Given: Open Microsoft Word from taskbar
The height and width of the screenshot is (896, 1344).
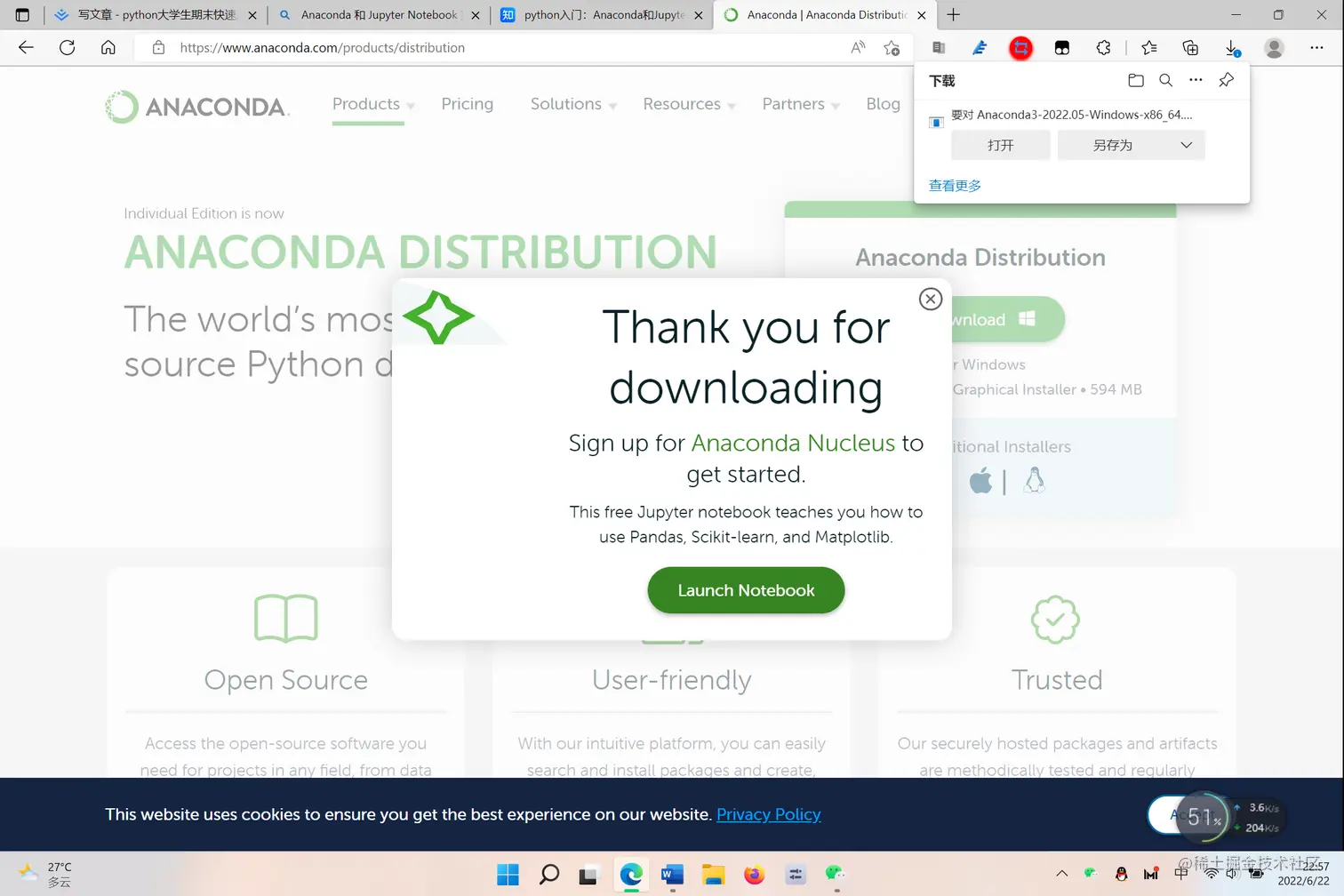Looking at the screenshot, I should pos(672,875).
